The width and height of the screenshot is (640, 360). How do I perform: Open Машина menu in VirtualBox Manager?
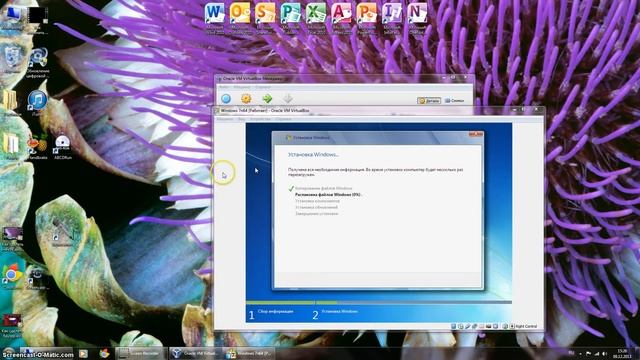point(242,87)
